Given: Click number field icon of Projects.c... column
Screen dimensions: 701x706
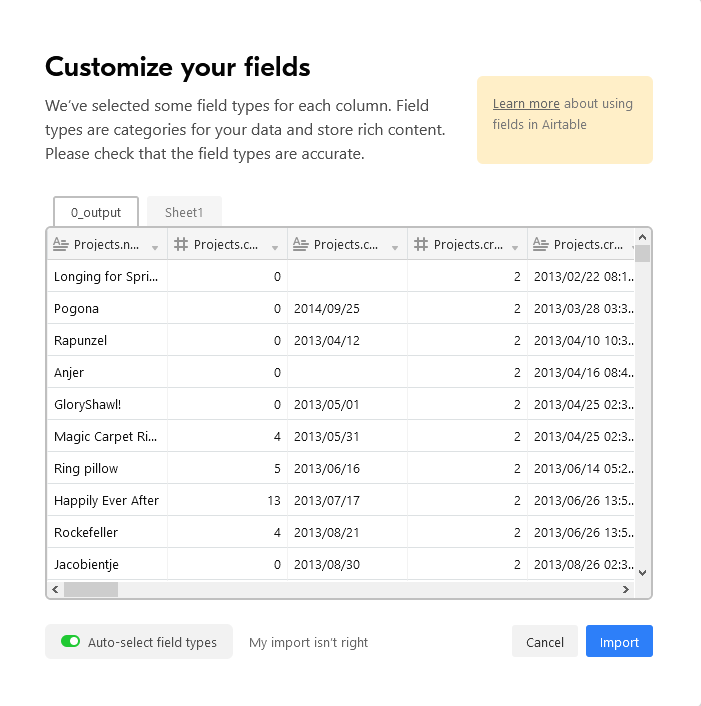Looking at the screenshot, I should [x=181, y=244].
